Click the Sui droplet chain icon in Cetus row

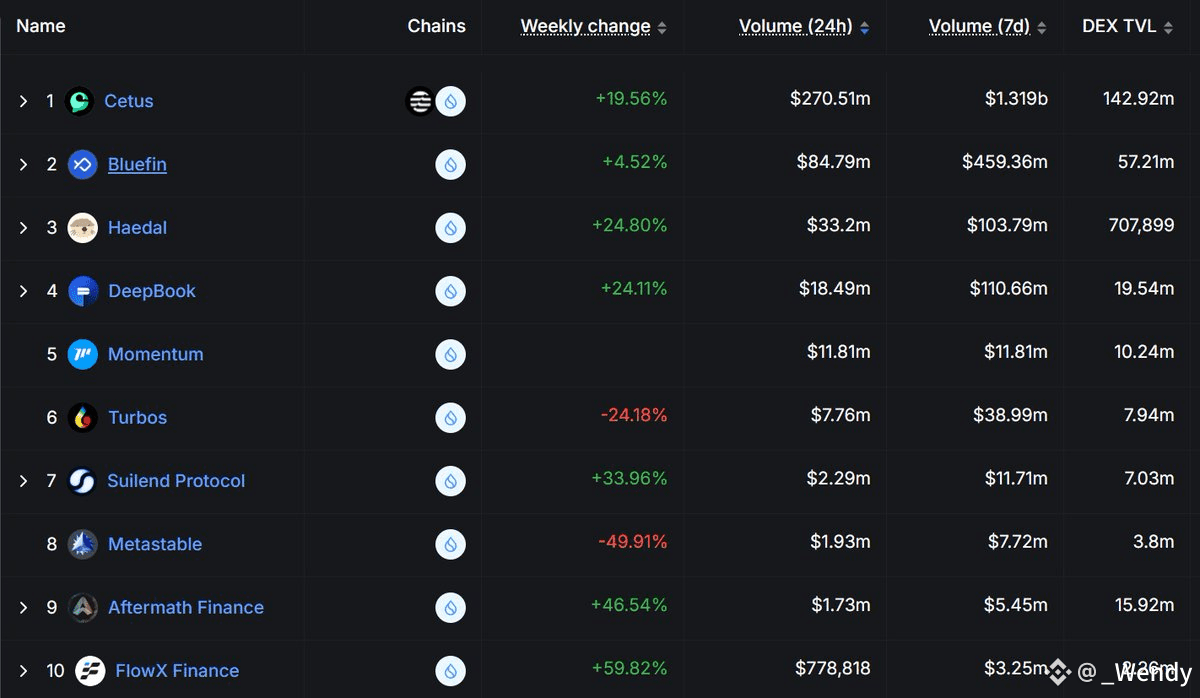450,101
